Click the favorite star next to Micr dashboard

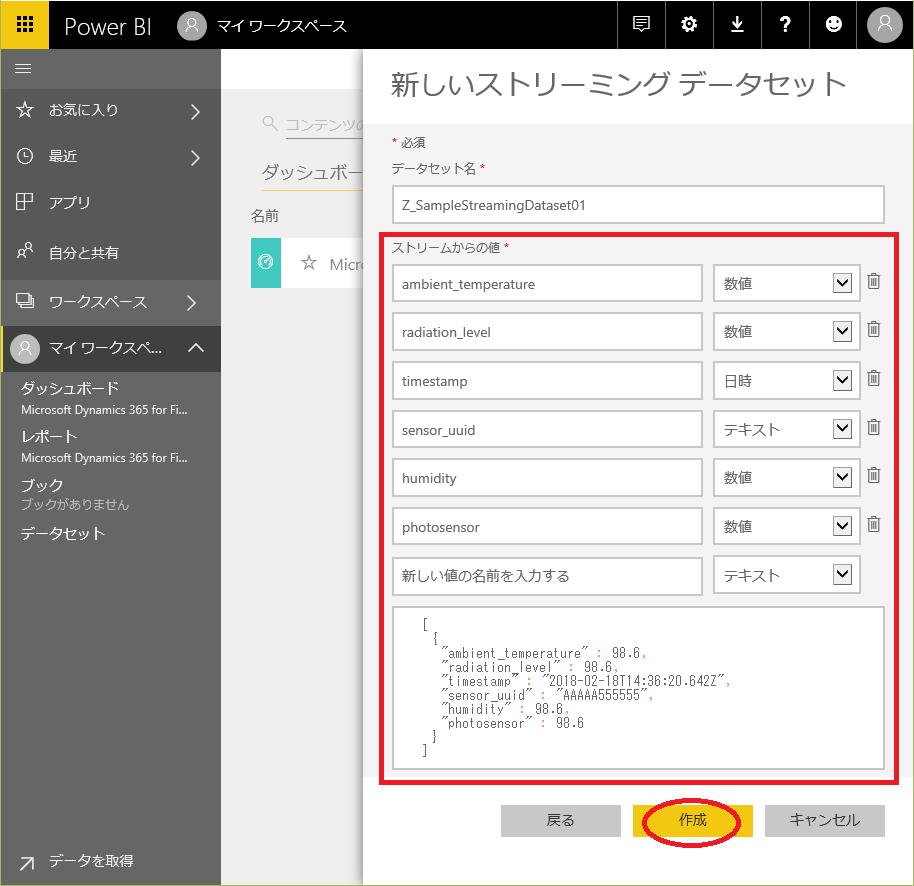coord(308,263)
